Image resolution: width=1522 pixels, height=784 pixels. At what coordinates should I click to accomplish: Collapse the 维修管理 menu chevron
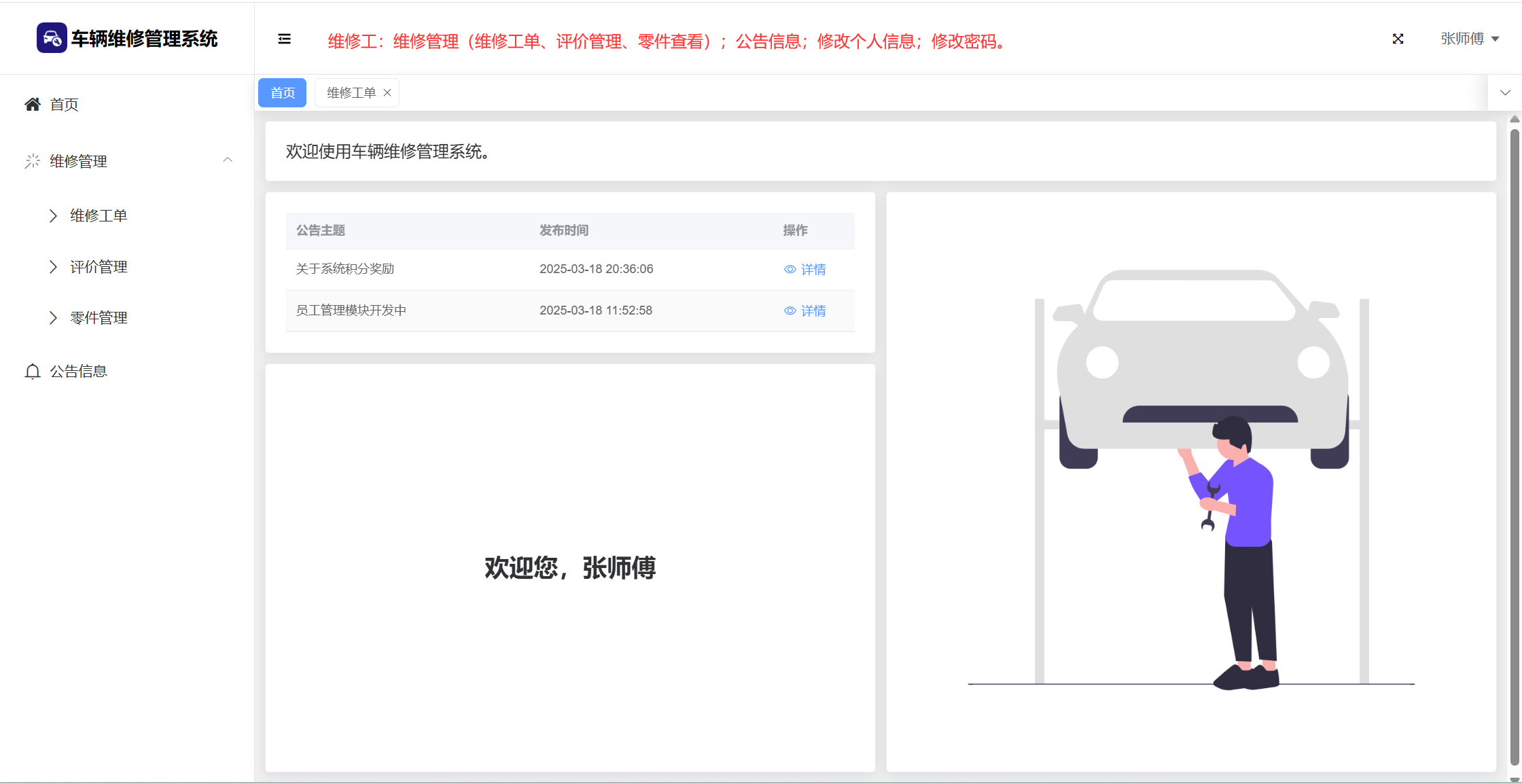[x=228, y=160]
